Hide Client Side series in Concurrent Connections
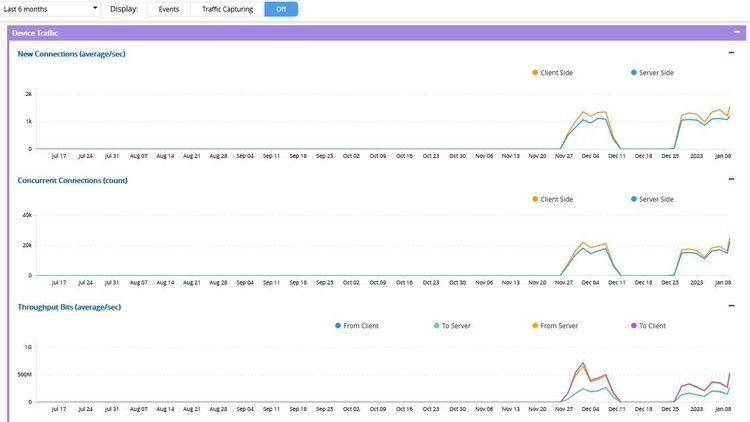This screenshot has height=422, width=750. (x=535, y=199)
